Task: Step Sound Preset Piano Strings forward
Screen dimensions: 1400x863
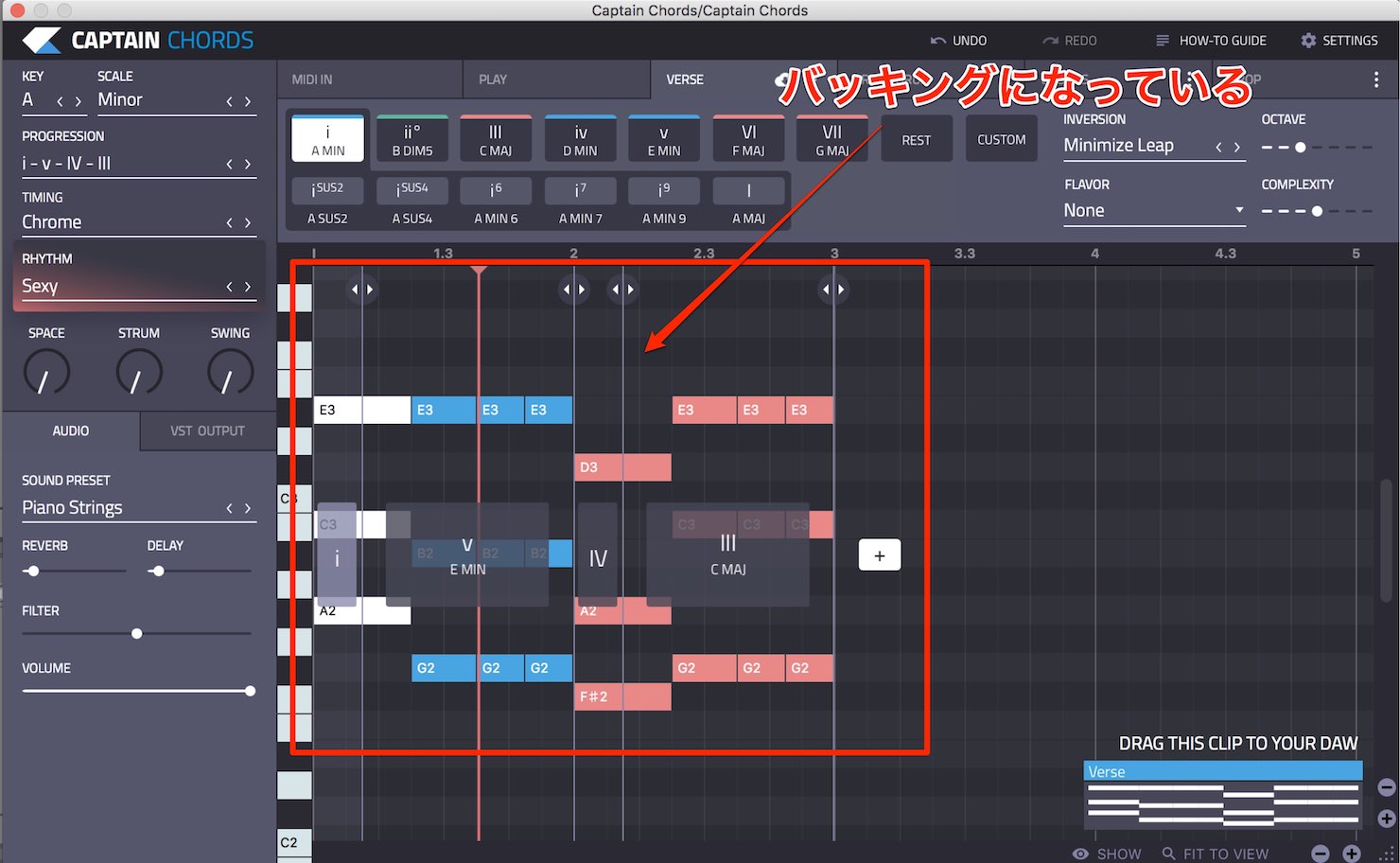Action: click(x=249, y=509)
